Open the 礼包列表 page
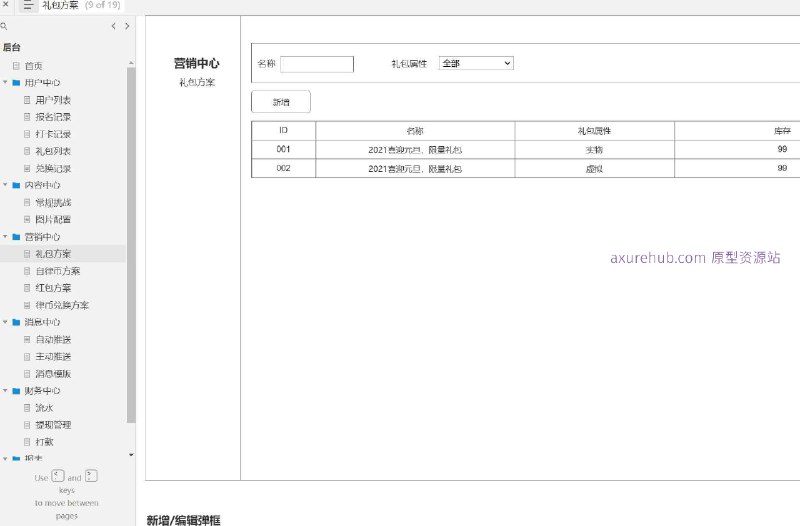Viewport: 800px width, 526px height. (53, 151)
